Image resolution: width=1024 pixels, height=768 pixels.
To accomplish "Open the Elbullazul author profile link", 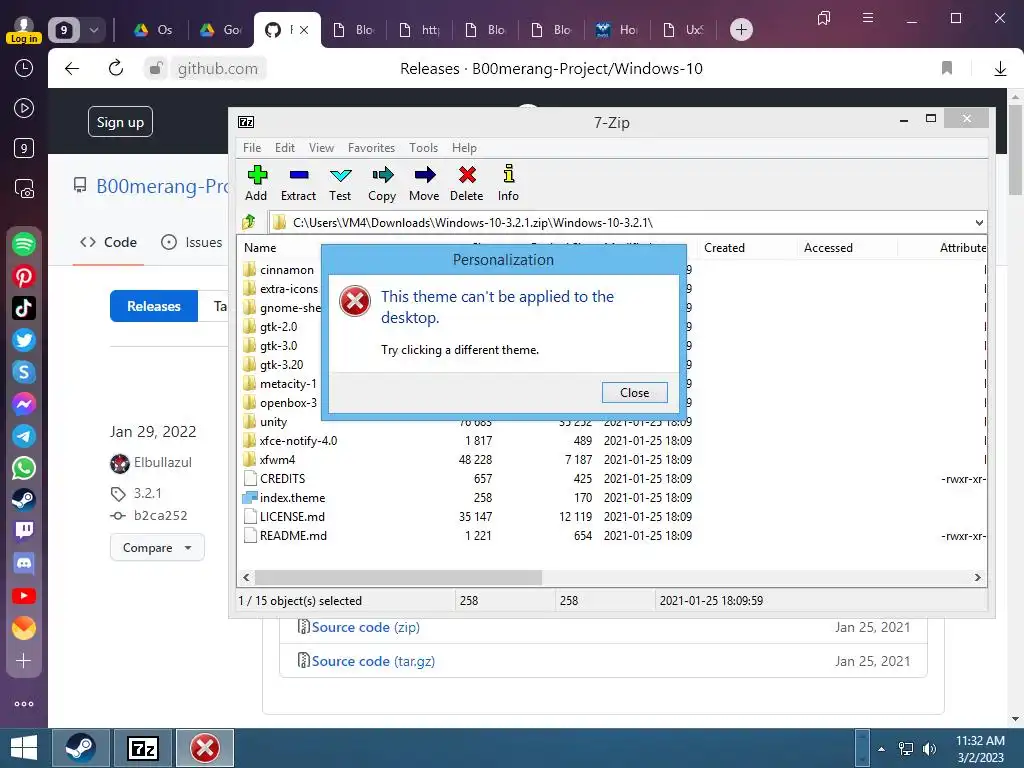I will tap(163, 462).
